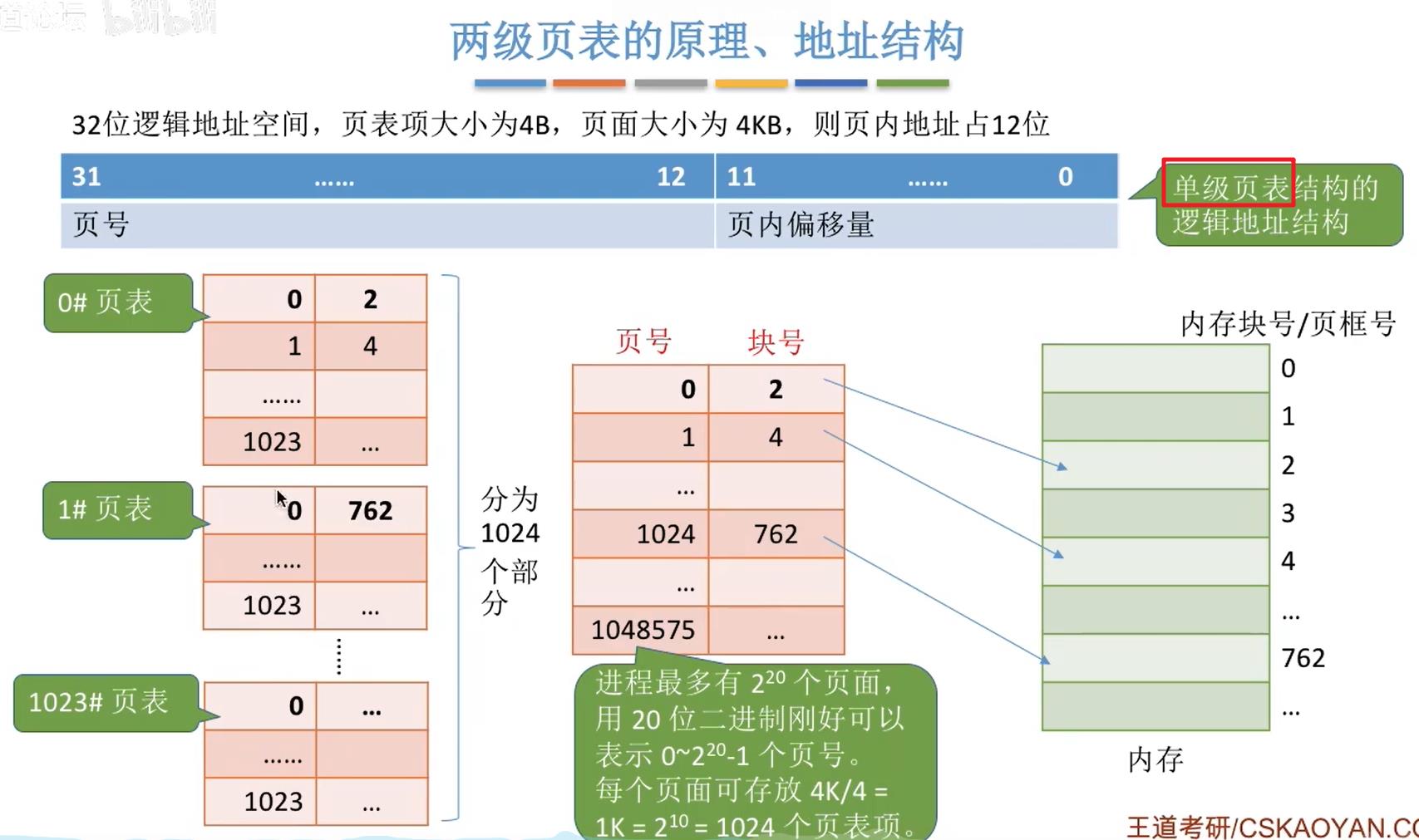Screen dimensions: 1419x840
Task: Select the 1# 页表 label
Action: 118,509
